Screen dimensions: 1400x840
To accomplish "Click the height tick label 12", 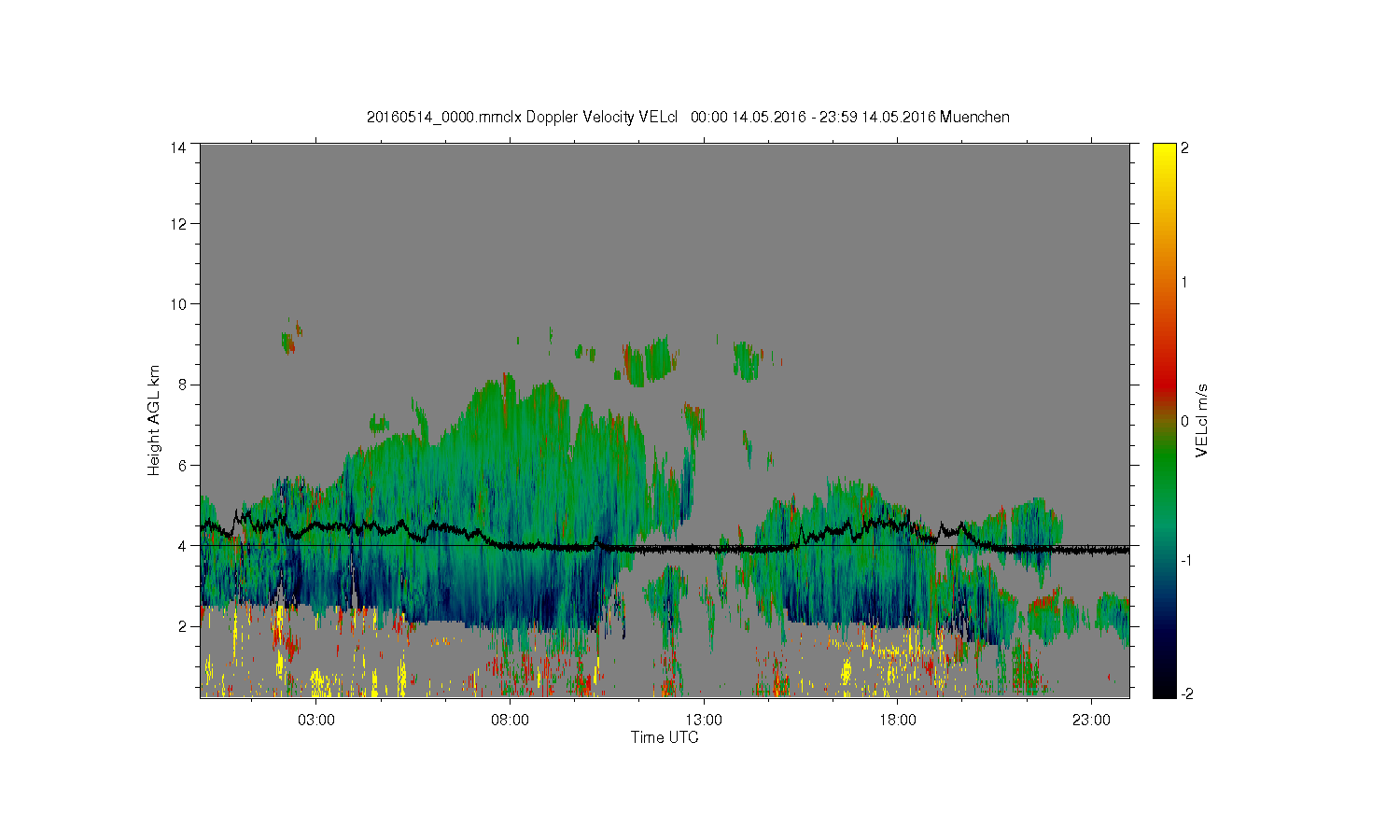I will click(178, 223).
